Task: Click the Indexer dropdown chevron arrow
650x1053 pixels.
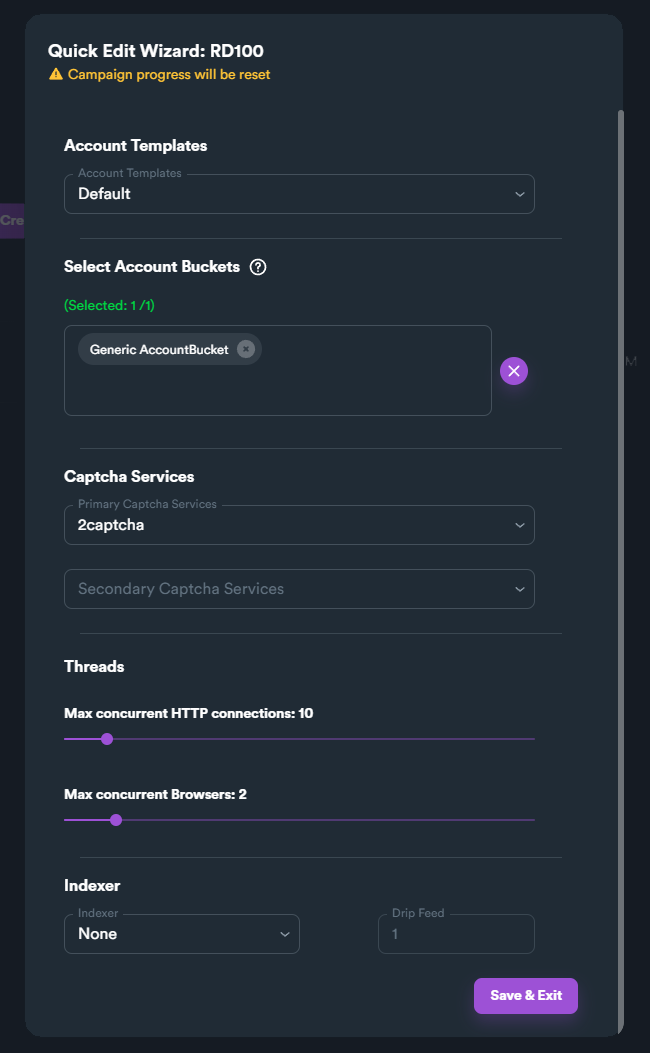Action: click(x=285, y=934)
